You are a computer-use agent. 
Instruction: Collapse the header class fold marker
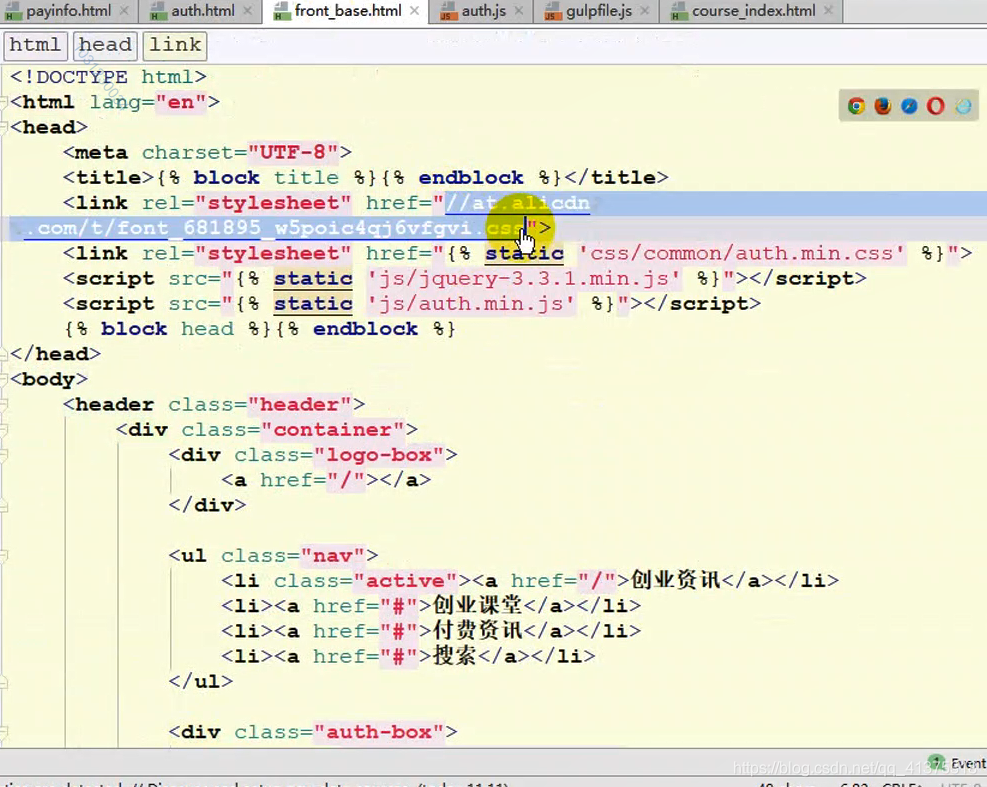[x=4, y=404]
